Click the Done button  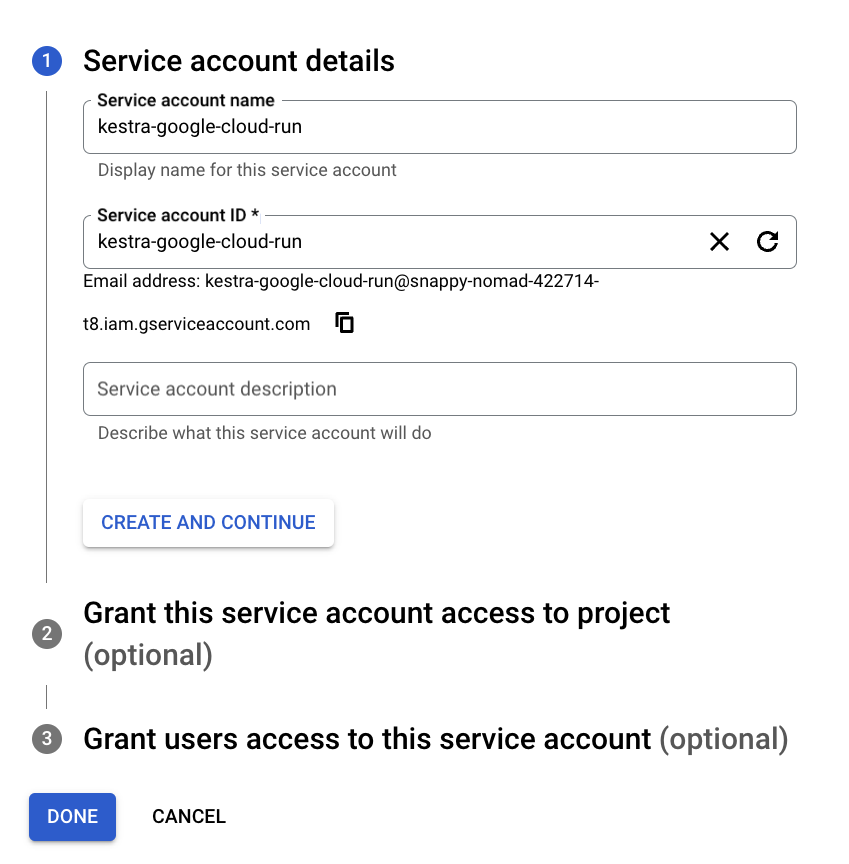pyautogui.click(x=73, y=816)
